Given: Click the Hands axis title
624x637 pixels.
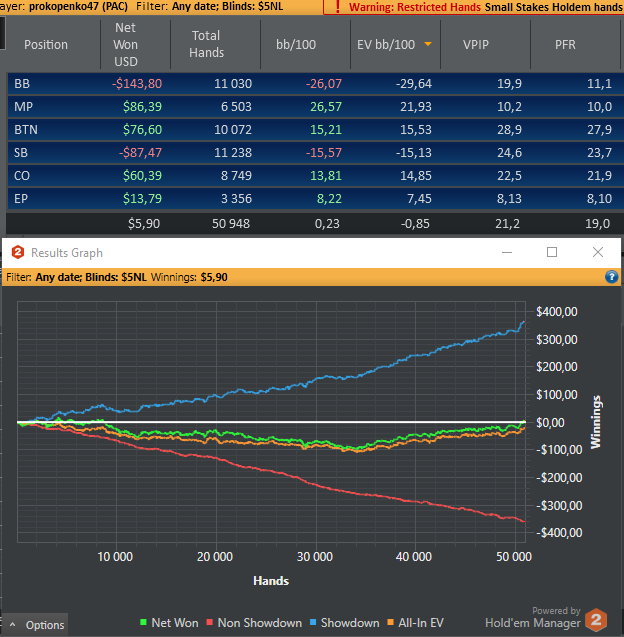Looking at the screenshot, I should click(271, 581).
